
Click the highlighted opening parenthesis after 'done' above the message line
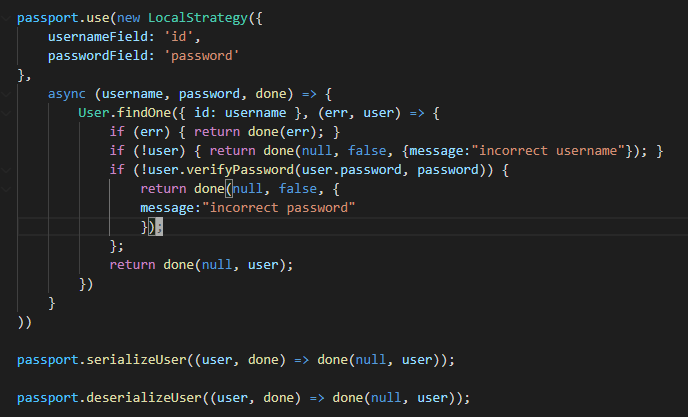[x=229, y=189]
